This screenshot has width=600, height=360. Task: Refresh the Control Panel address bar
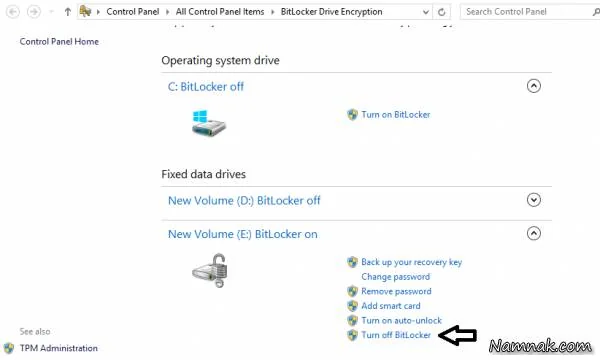tap(442, 12)
